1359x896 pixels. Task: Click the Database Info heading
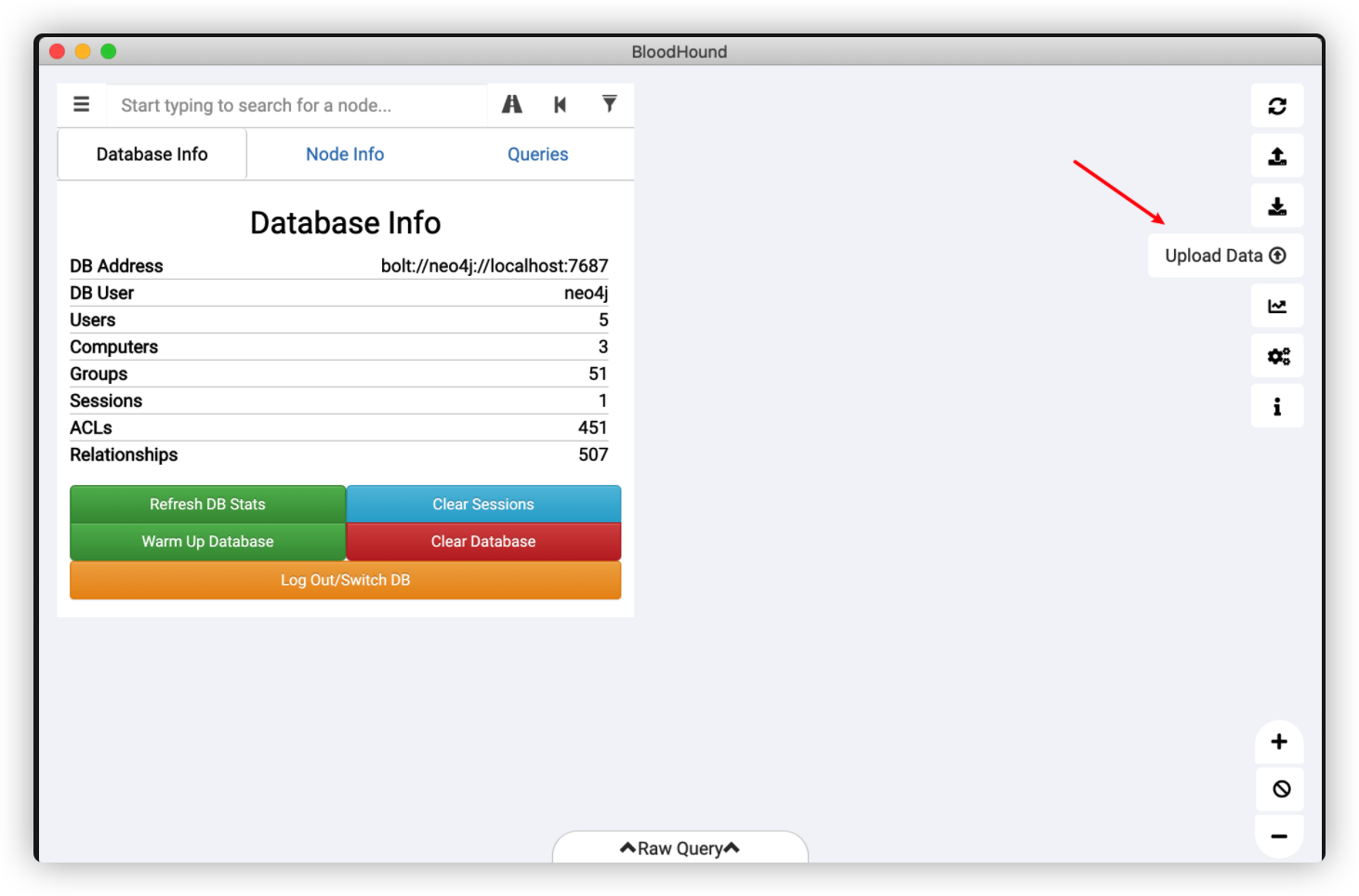tap(346, 223)
